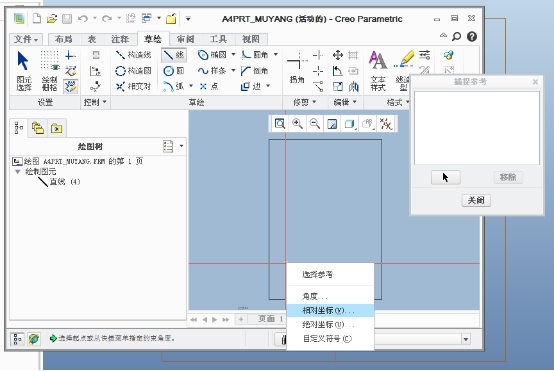Select the chamfer (倒角) tool
The height and width of the screenshot is (371, 554).
tap(254, 71)
